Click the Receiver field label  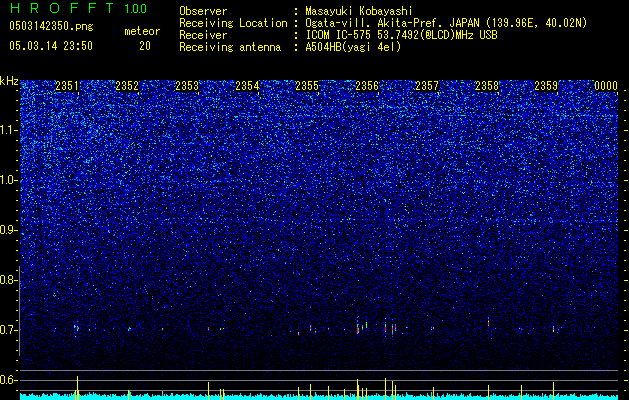[x=203, y=35]
